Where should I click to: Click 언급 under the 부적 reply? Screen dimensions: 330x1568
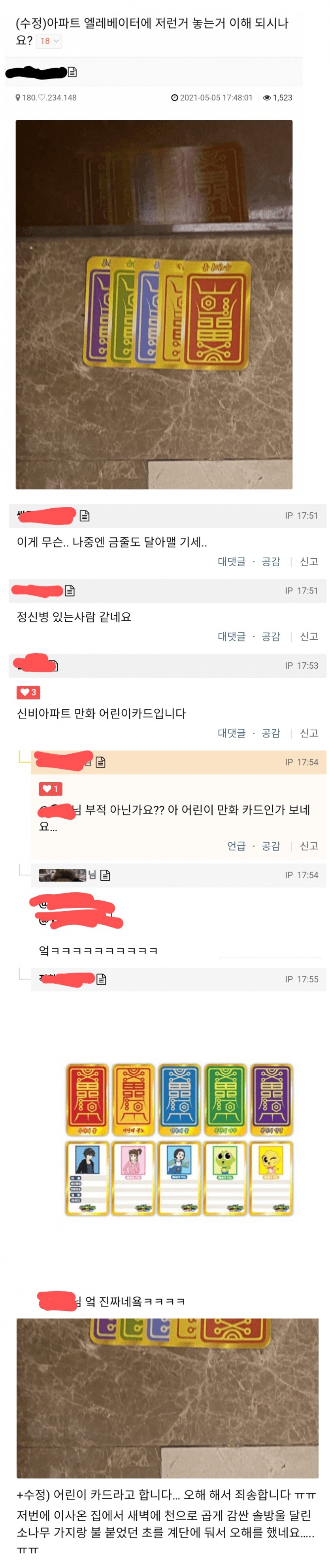(x=236, y=846)
